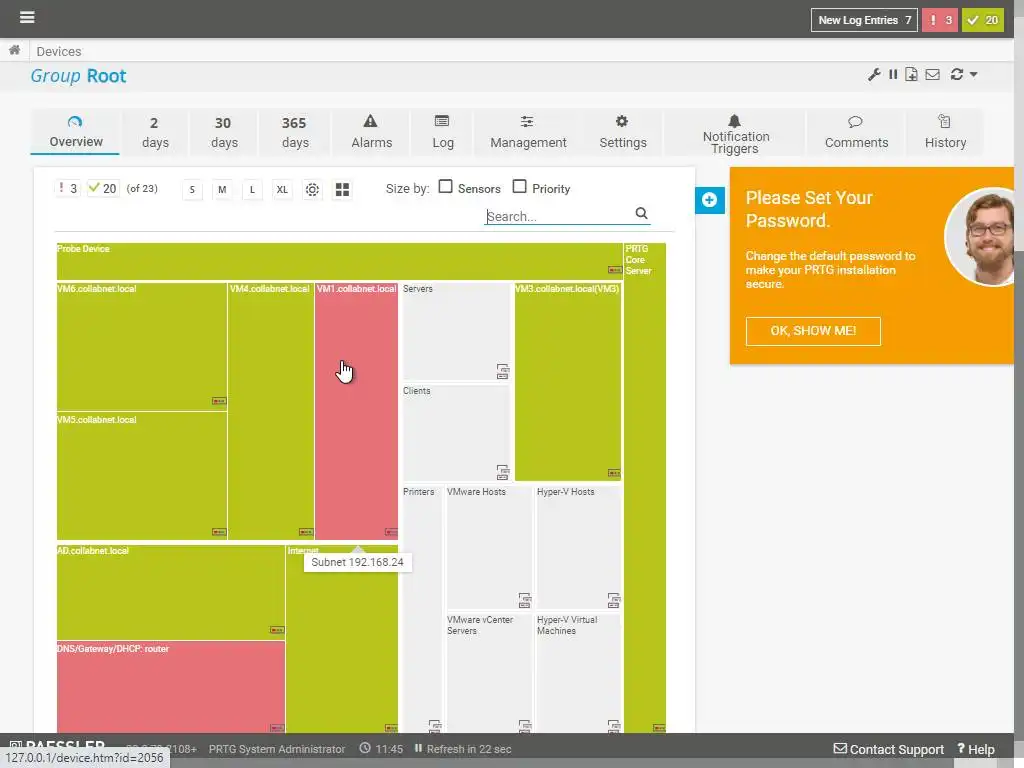Open the Settings tab
The height and width of the screenshot is (768, 1024).
point(622,133)
